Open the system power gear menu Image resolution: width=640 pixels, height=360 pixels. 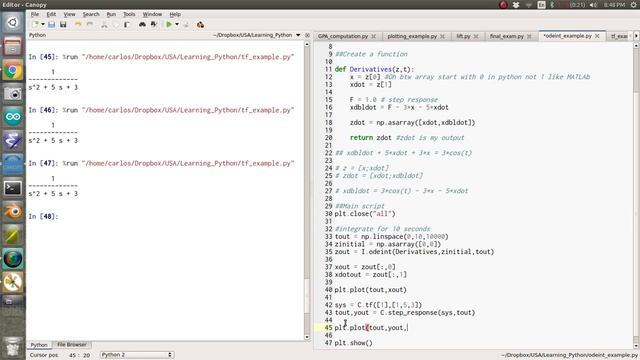633,5
